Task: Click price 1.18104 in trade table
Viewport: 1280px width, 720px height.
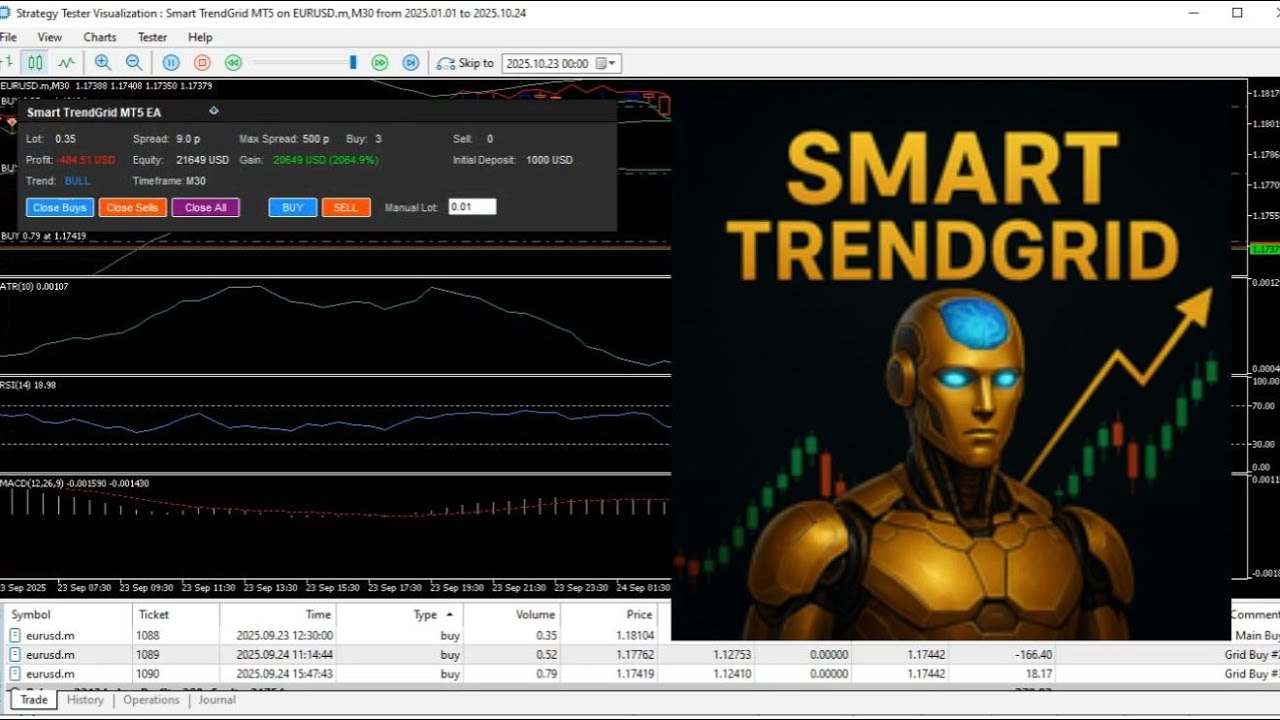Action: [x=633, y=635]
